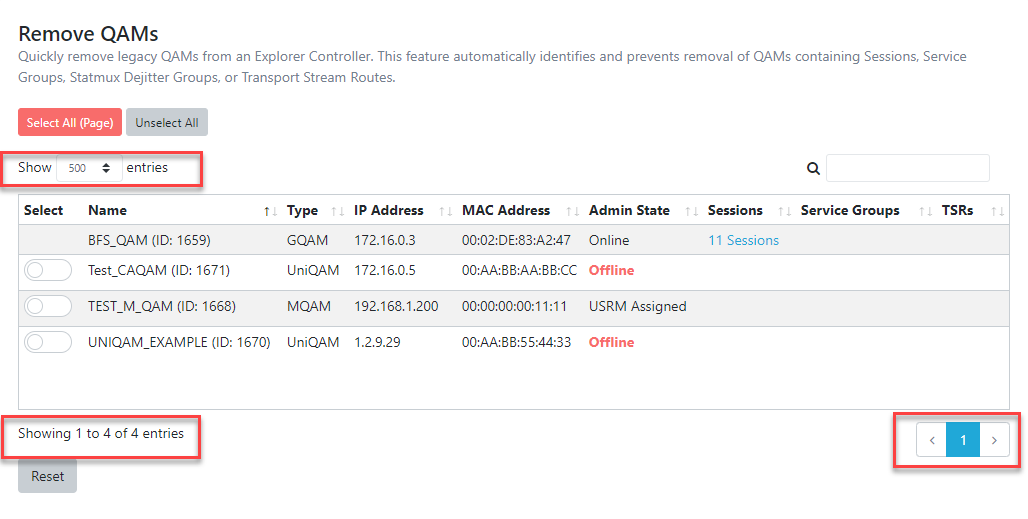This screenshot has height=519, width=1028.
Task: Sort by IP Address column arrows
Action: (446, 211)
